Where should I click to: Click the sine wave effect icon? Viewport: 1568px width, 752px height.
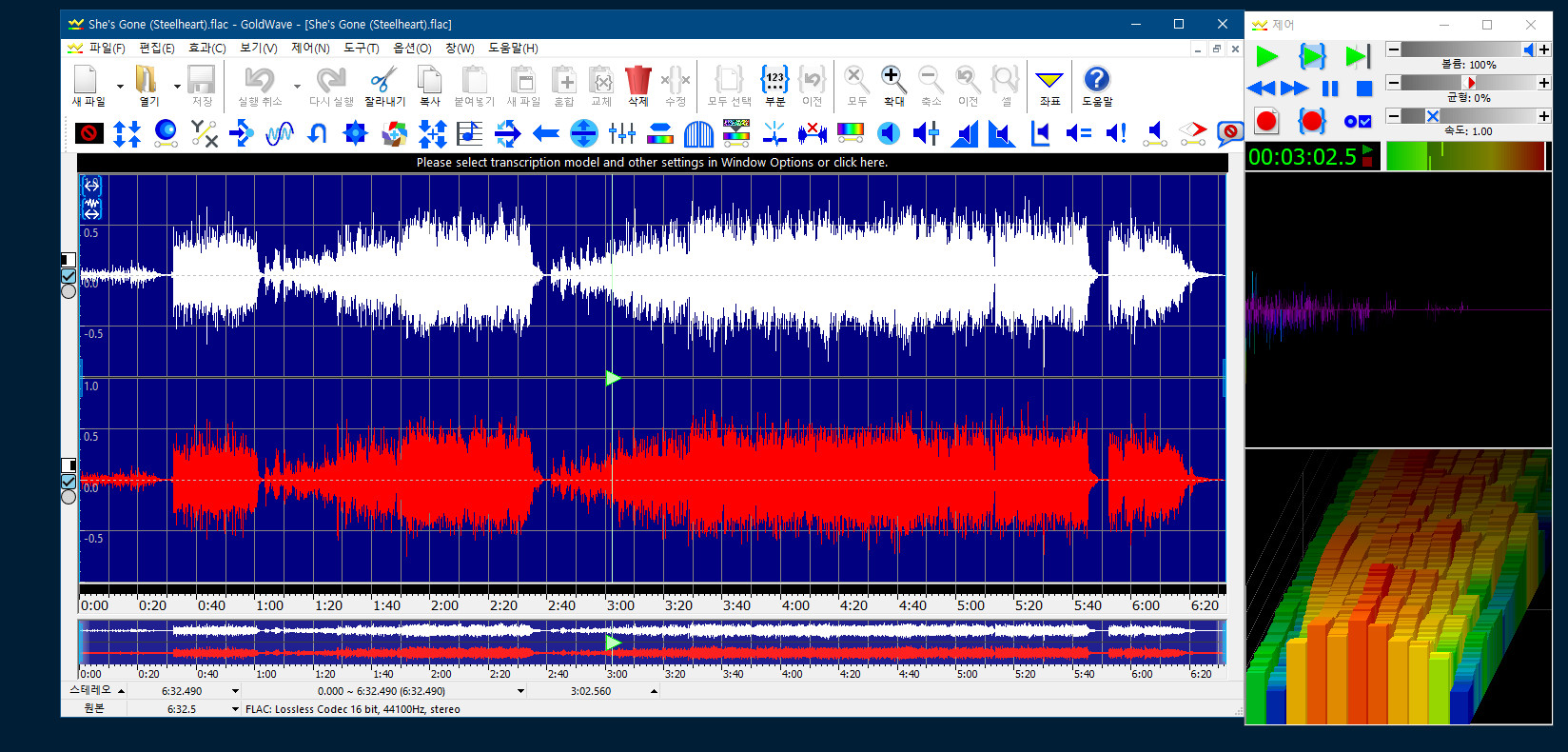[x=279, y=133]
